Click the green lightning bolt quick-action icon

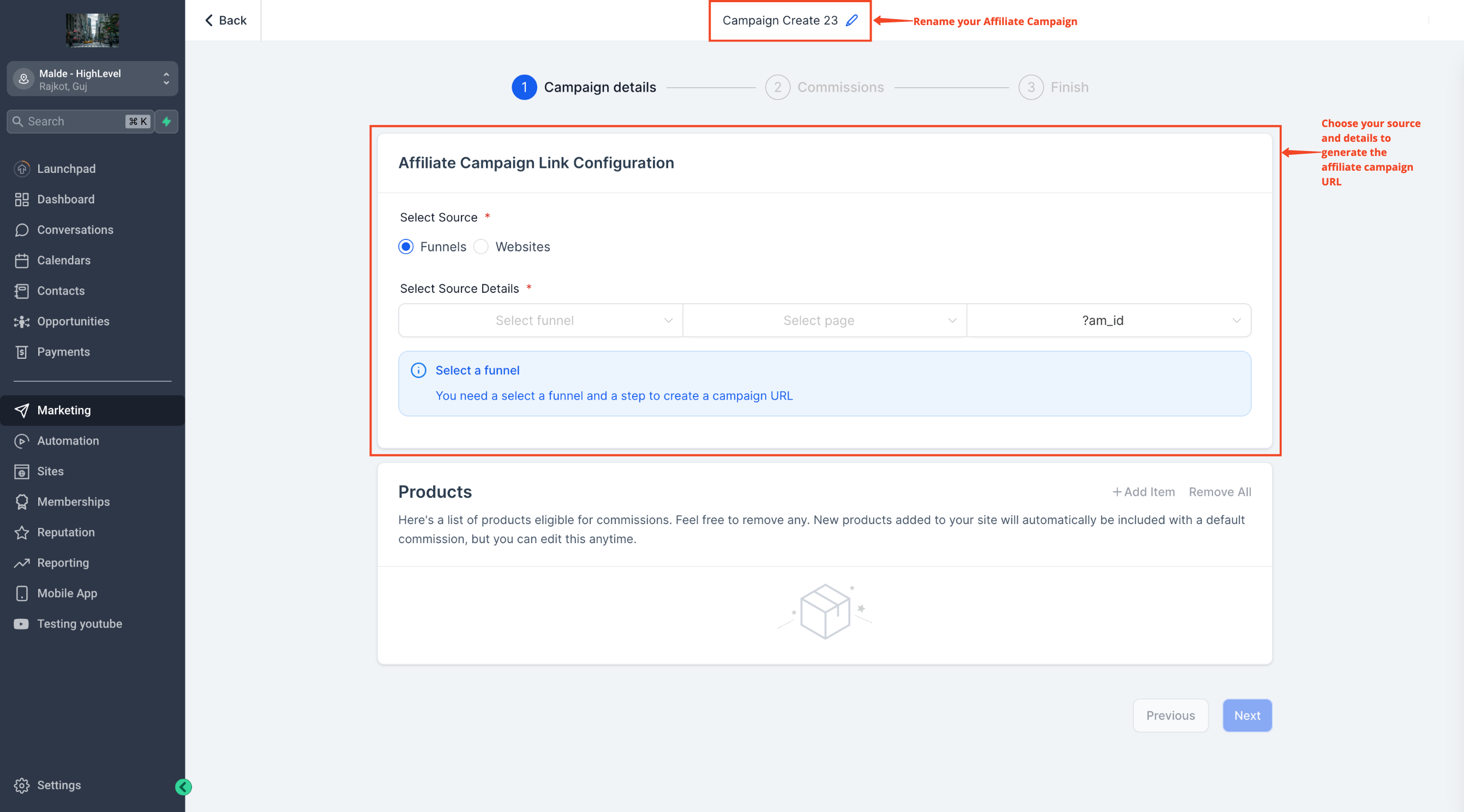[x=166, y=122]
